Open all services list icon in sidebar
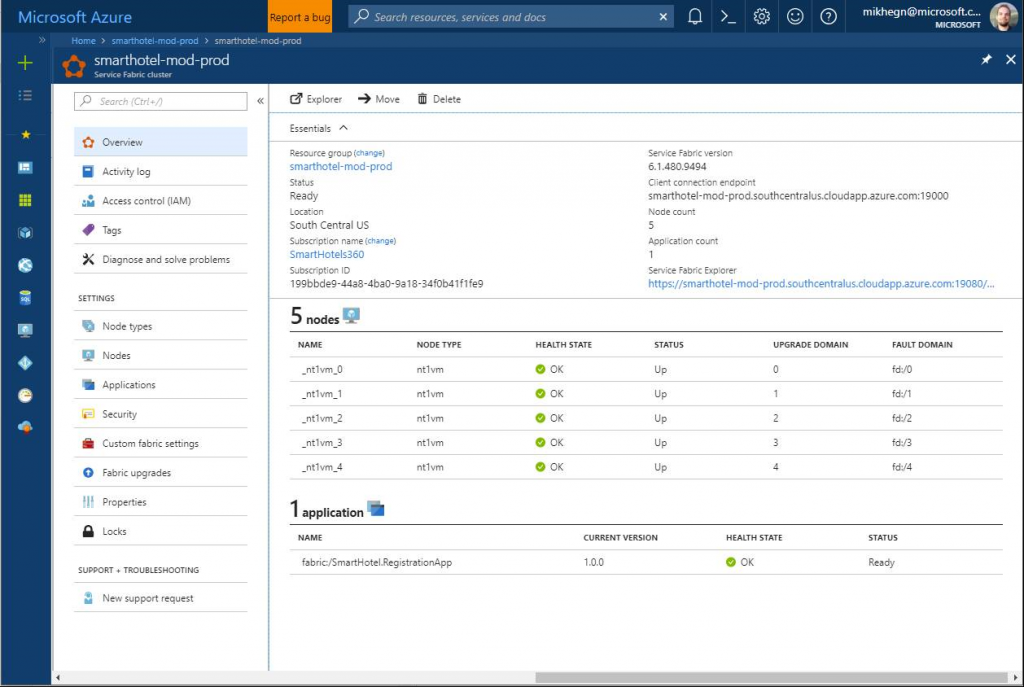This screenshot has width=1024, height=687. tap(25, 95)
